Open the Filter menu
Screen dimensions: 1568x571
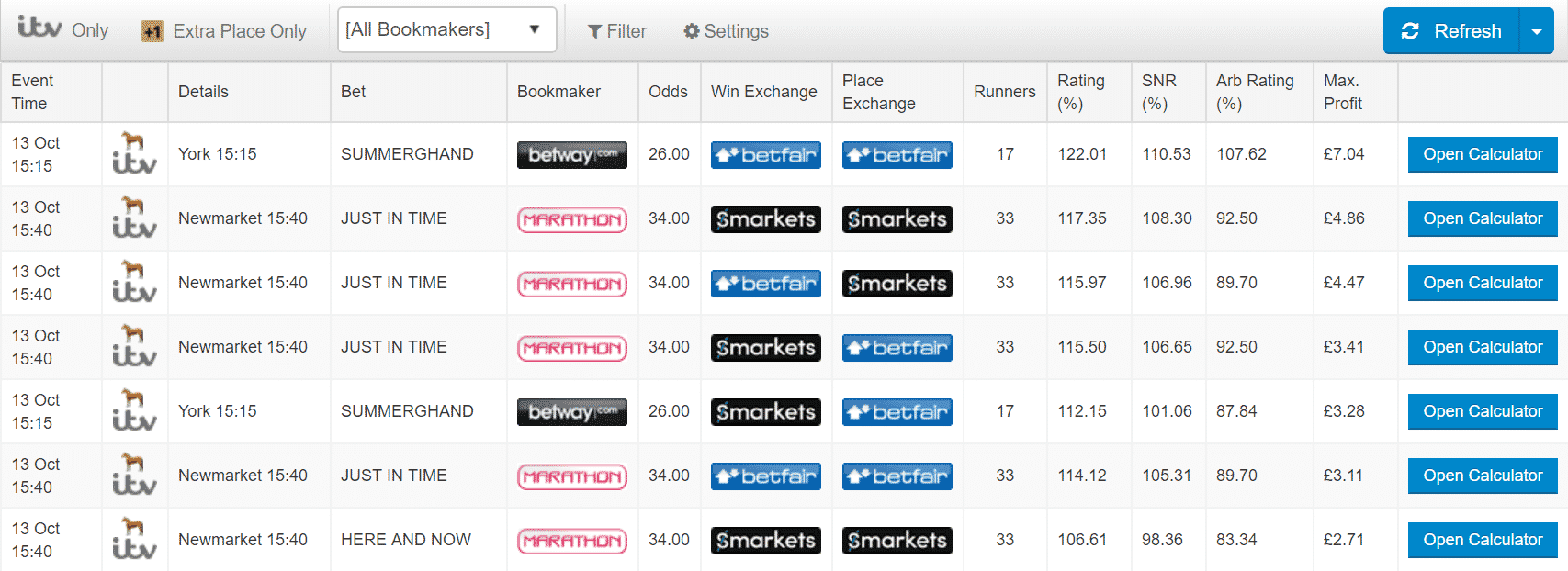pyautogui.click(x=617, y=30)
